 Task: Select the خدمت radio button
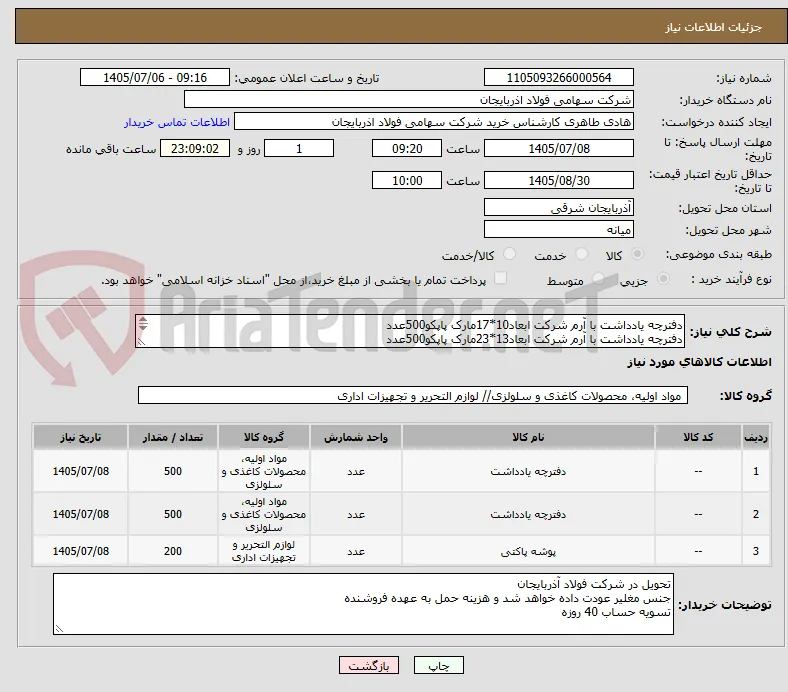[x=581, y=254]
